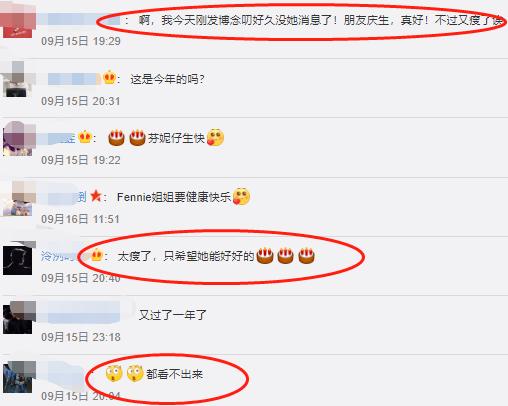Click the comment text "这是今年的吗?"
The image size is (508, 406).
(168, 79)
